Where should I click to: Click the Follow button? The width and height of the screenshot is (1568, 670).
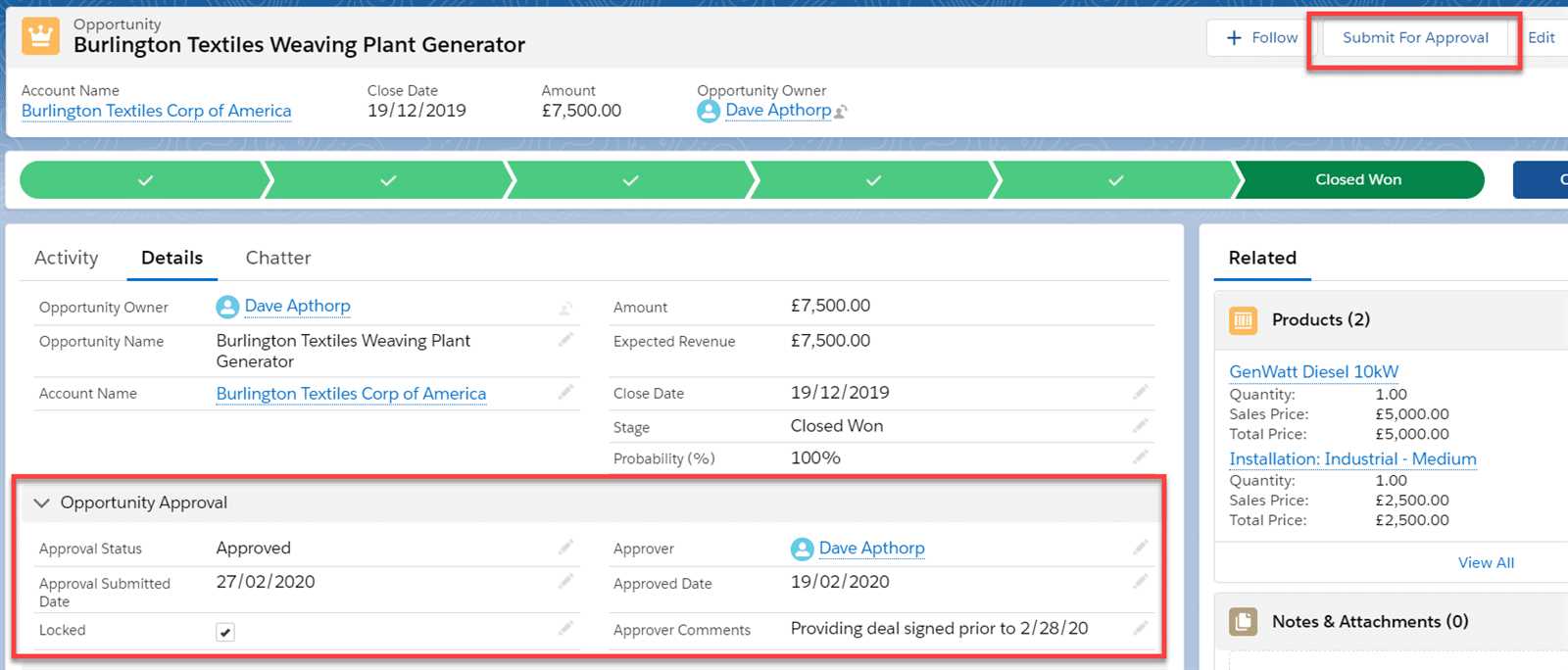coord(1261,37)
